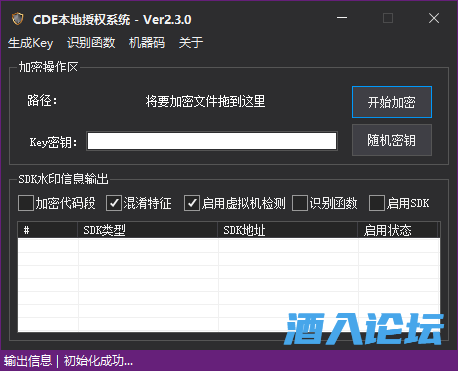
Task: Click the SDK地址 column header
Action: coord(288,230)
